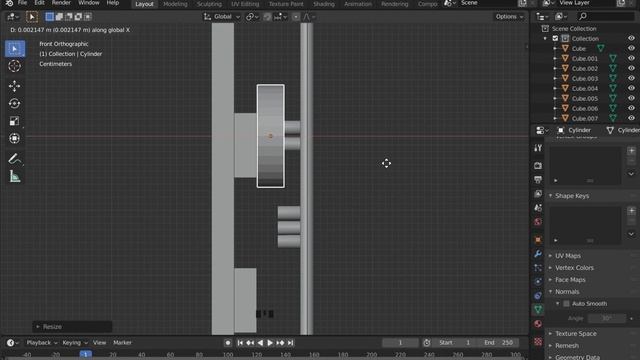
Task: Hide the Cube.002 object
Action: pyautogui.click(x=631, y=68)
